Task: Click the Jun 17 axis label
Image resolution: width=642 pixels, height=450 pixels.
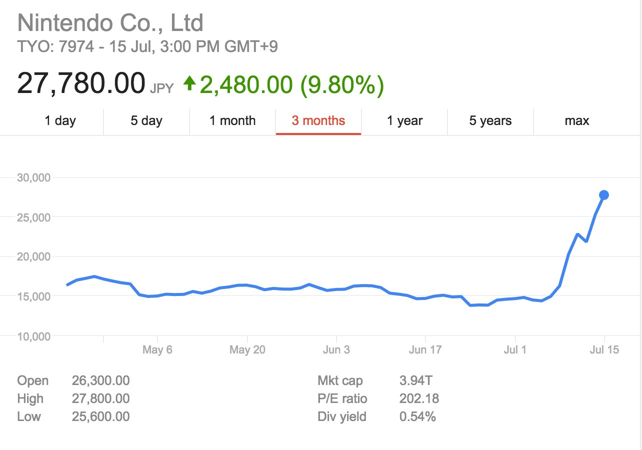Action: point(425,350)
